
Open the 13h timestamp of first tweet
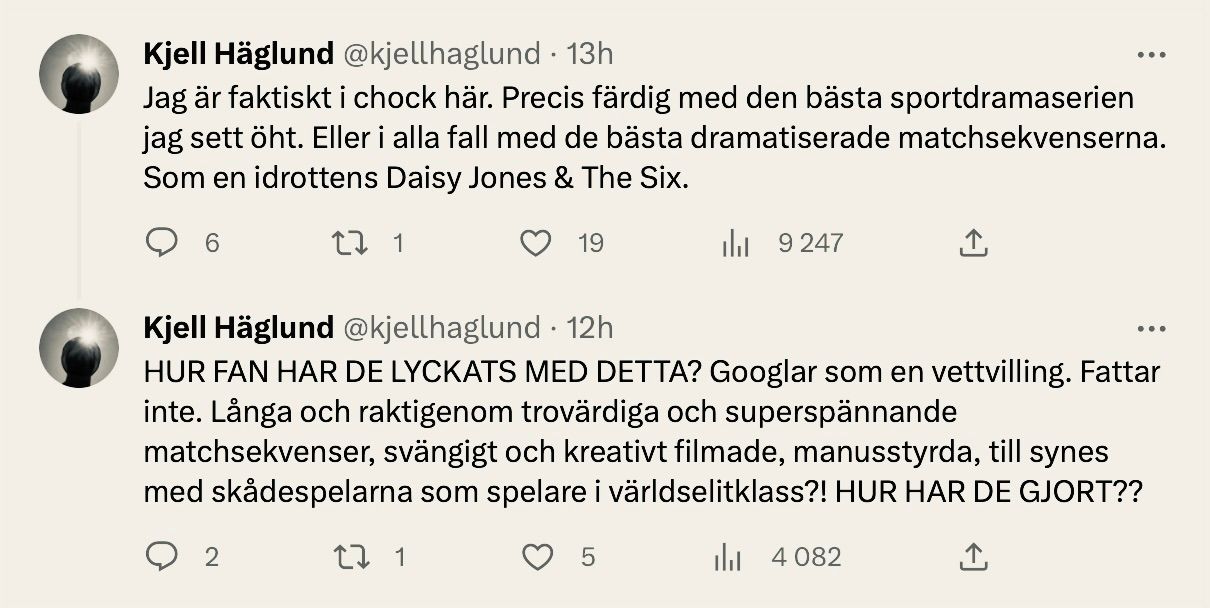coord(590,52)
